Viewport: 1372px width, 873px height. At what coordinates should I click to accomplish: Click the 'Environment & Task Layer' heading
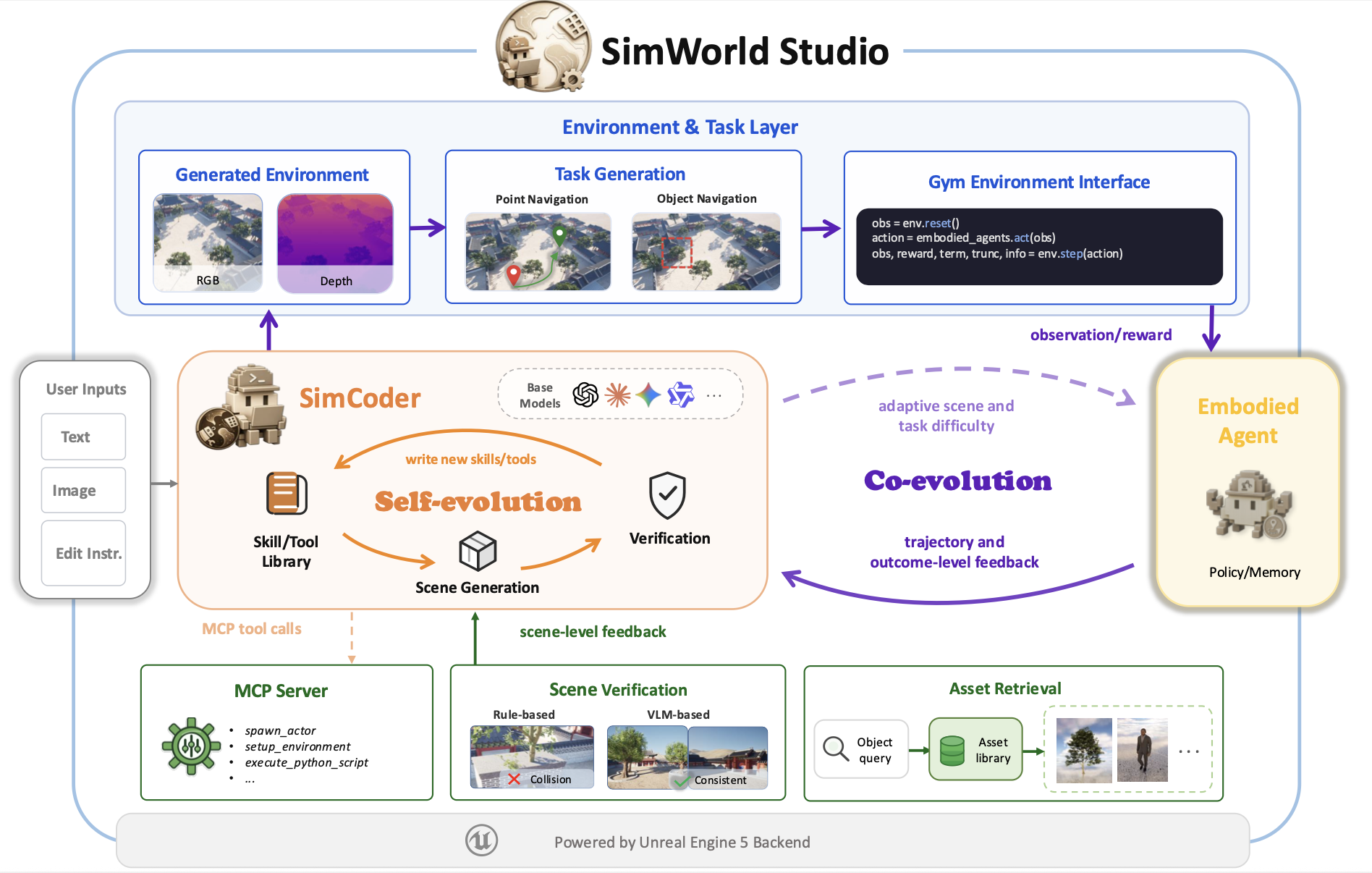click(x=680, y=127)
